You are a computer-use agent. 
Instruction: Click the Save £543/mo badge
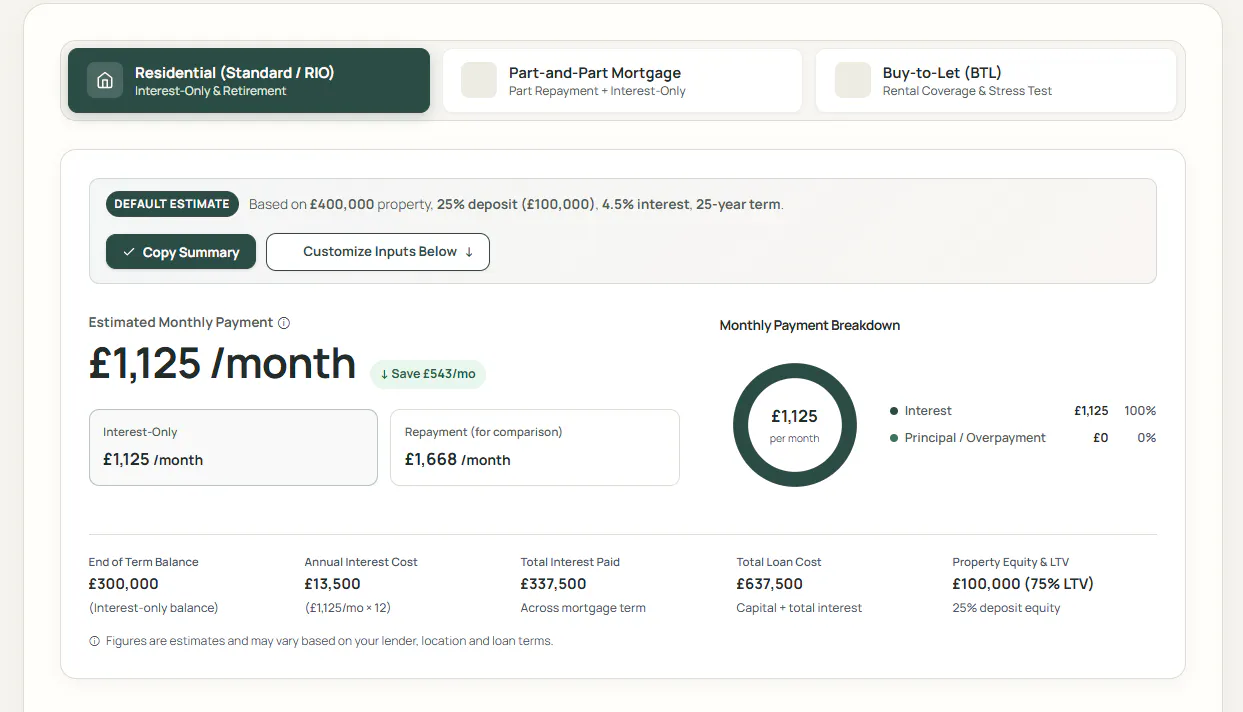click(x=428, y=374)
